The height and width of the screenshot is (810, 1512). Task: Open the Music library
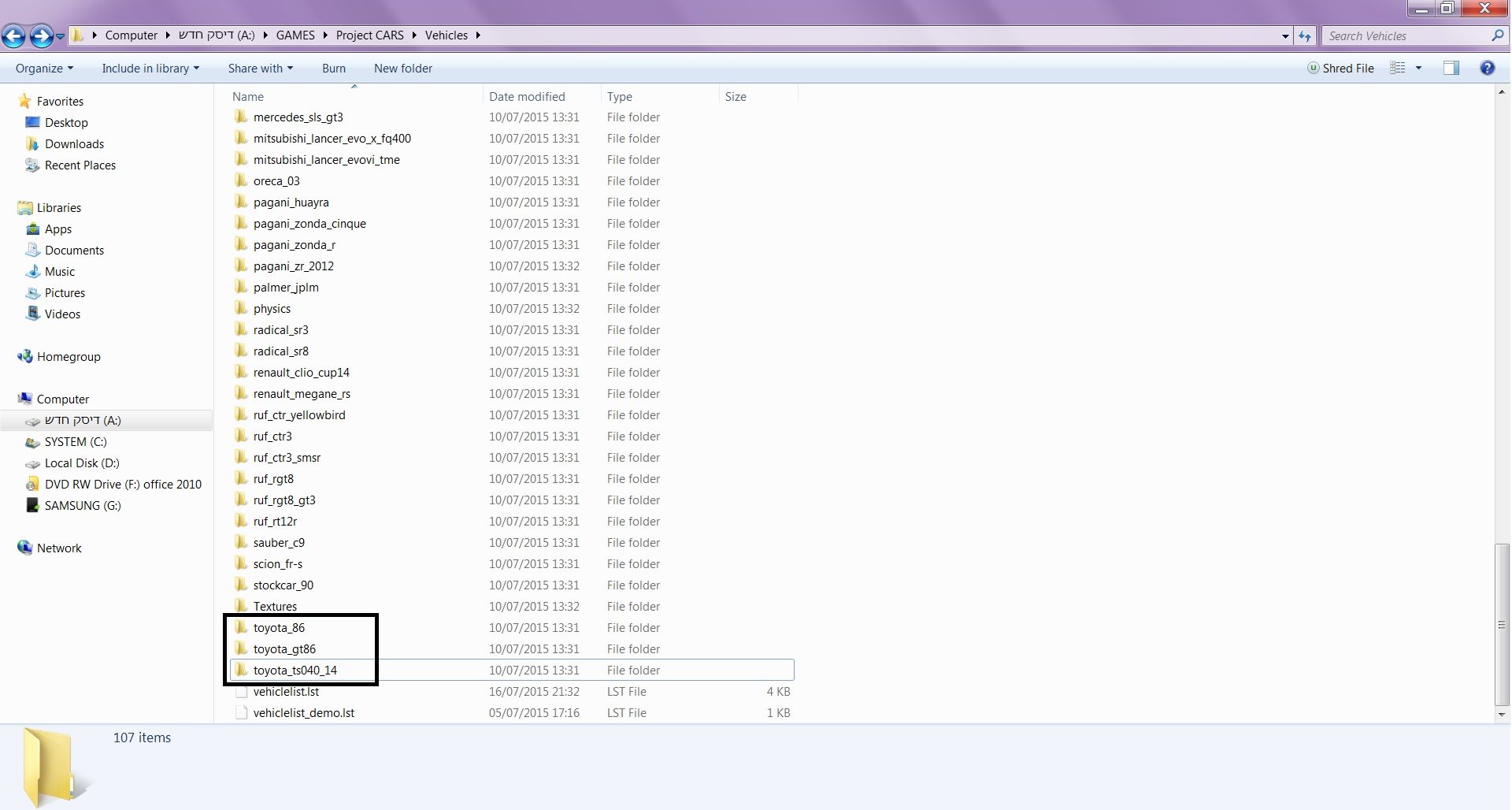click(x=60, y=271)
